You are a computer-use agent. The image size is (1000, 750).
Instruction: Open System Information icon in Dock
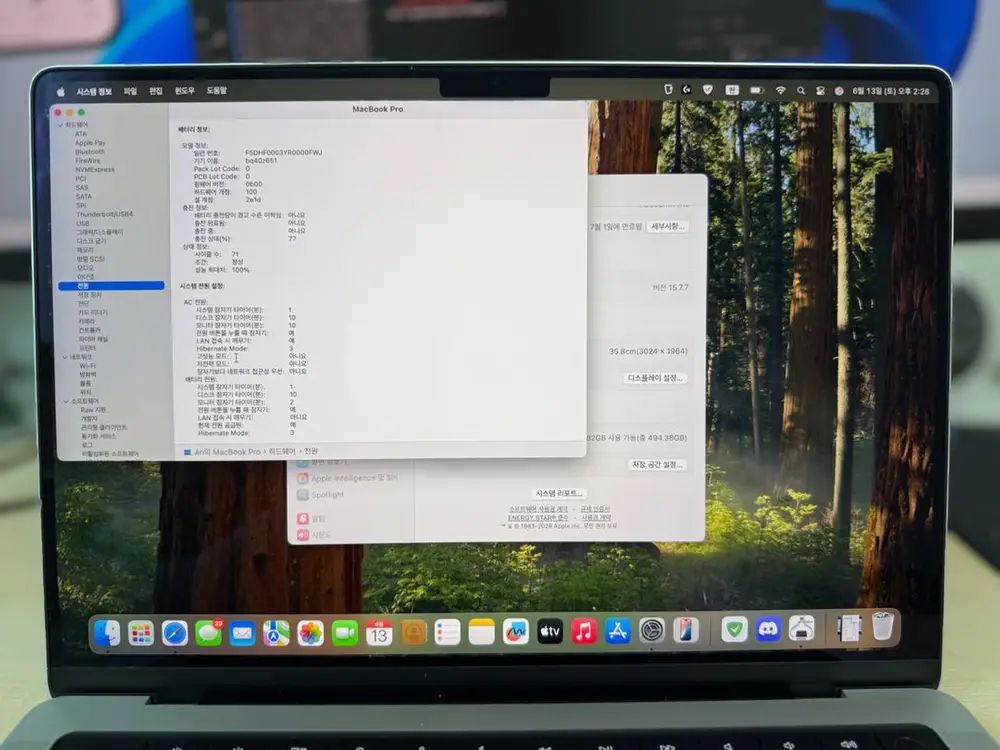pos(802,629)
